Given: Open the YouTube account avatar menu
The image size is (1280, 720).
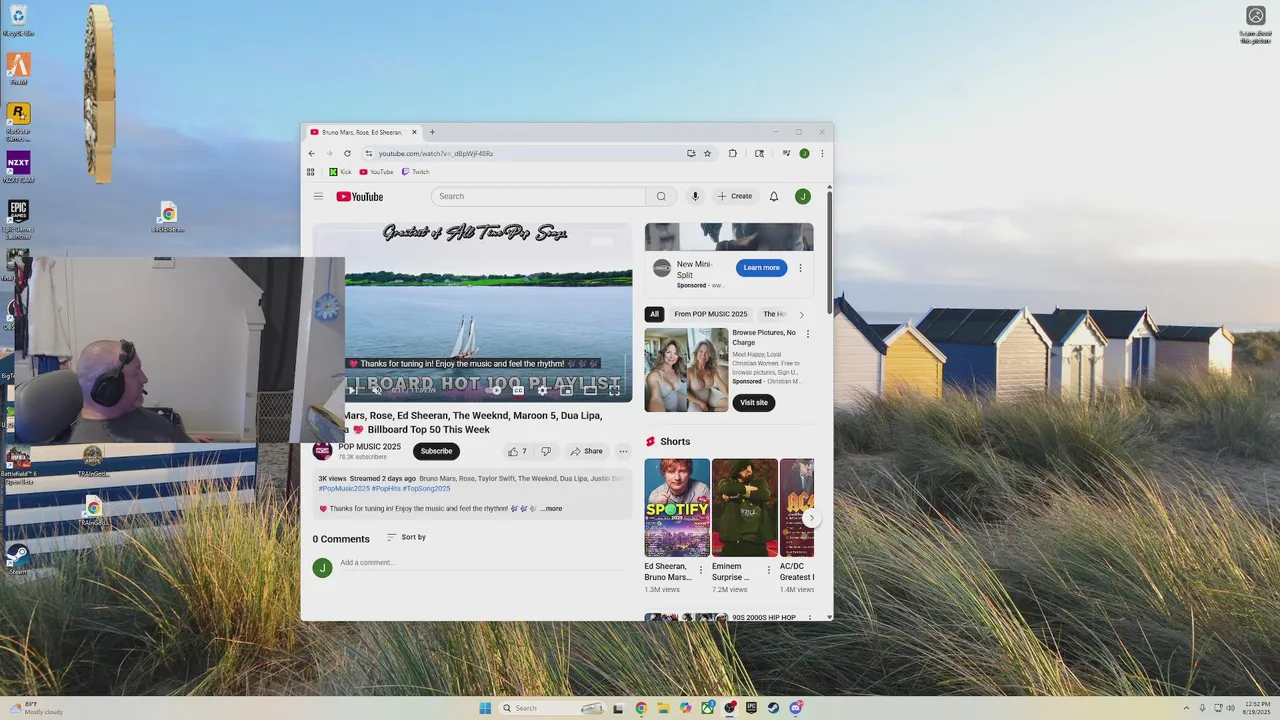Looking at the screenshot, I should [802, 196].
